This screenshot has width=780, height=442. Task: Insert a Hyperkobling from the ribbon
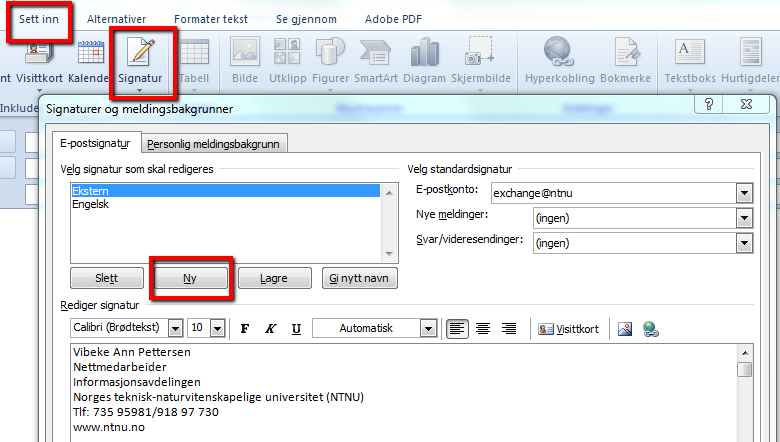pos(560,60)
